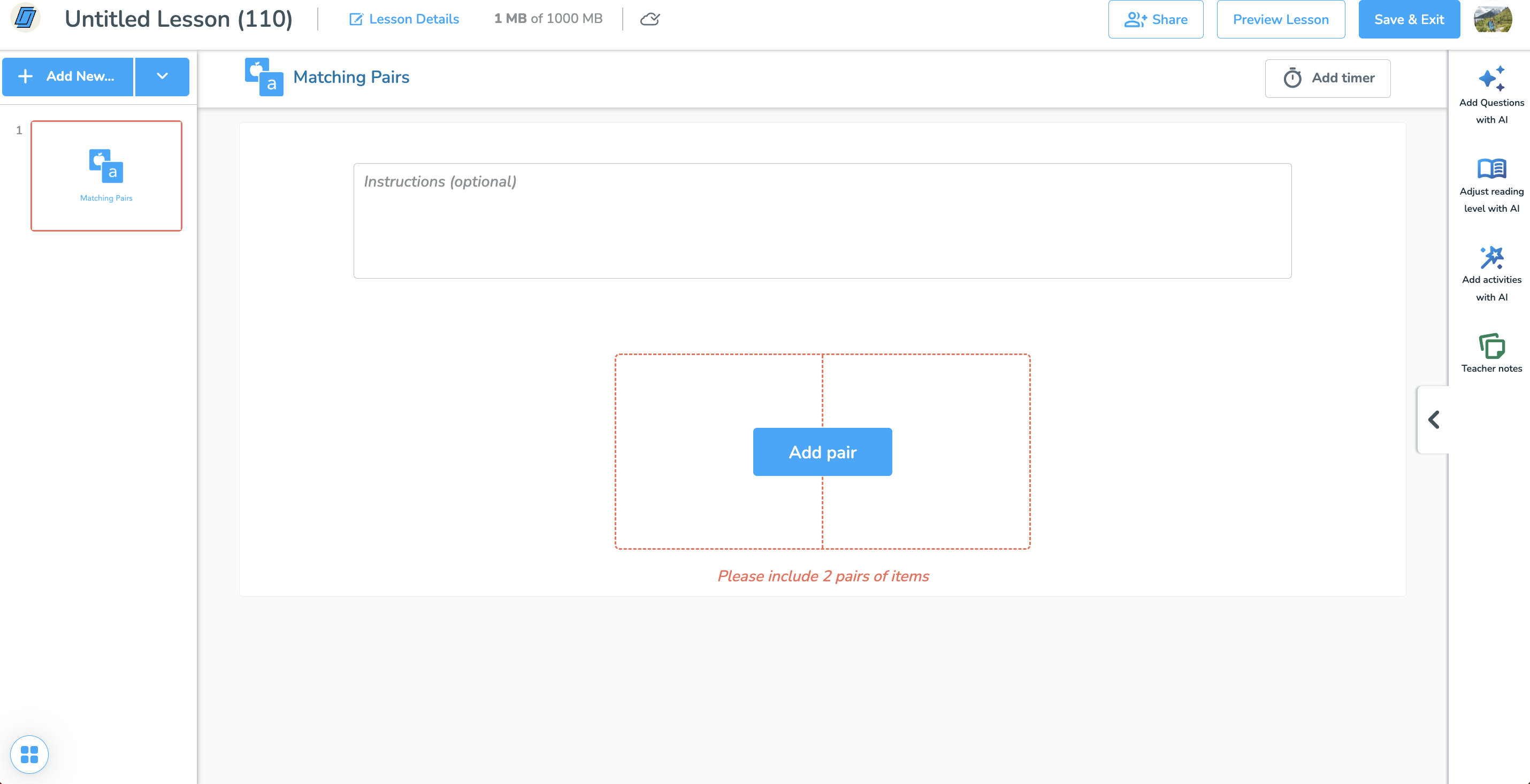Image resolution: width=1530 pixels, height=784 pixels.
Task: Focus the Instructions optional text field
Action: click(x=822, y=220)
